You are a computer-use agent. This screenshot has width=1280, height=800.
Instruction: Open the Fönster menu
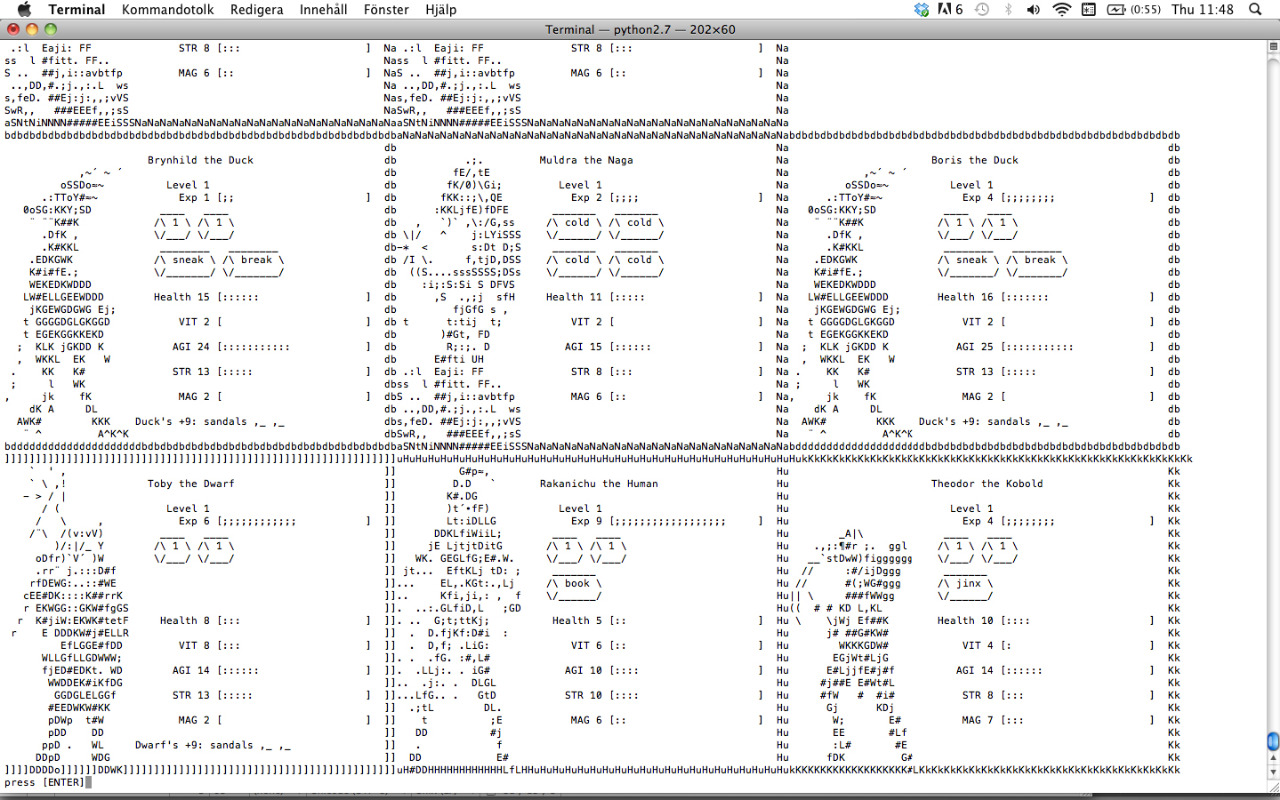[386, 10]
